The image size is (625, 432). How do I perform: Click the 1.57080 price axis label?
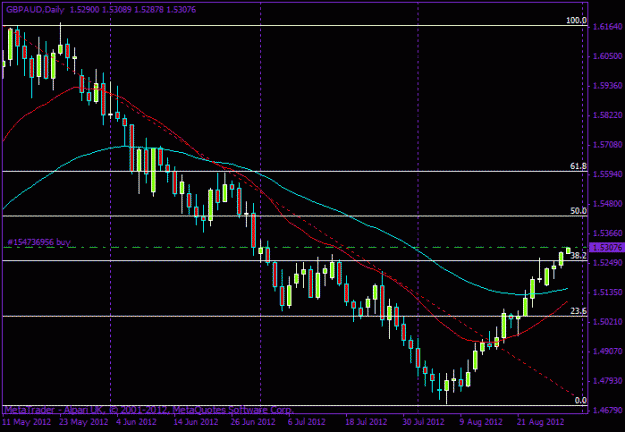(607, 145)
